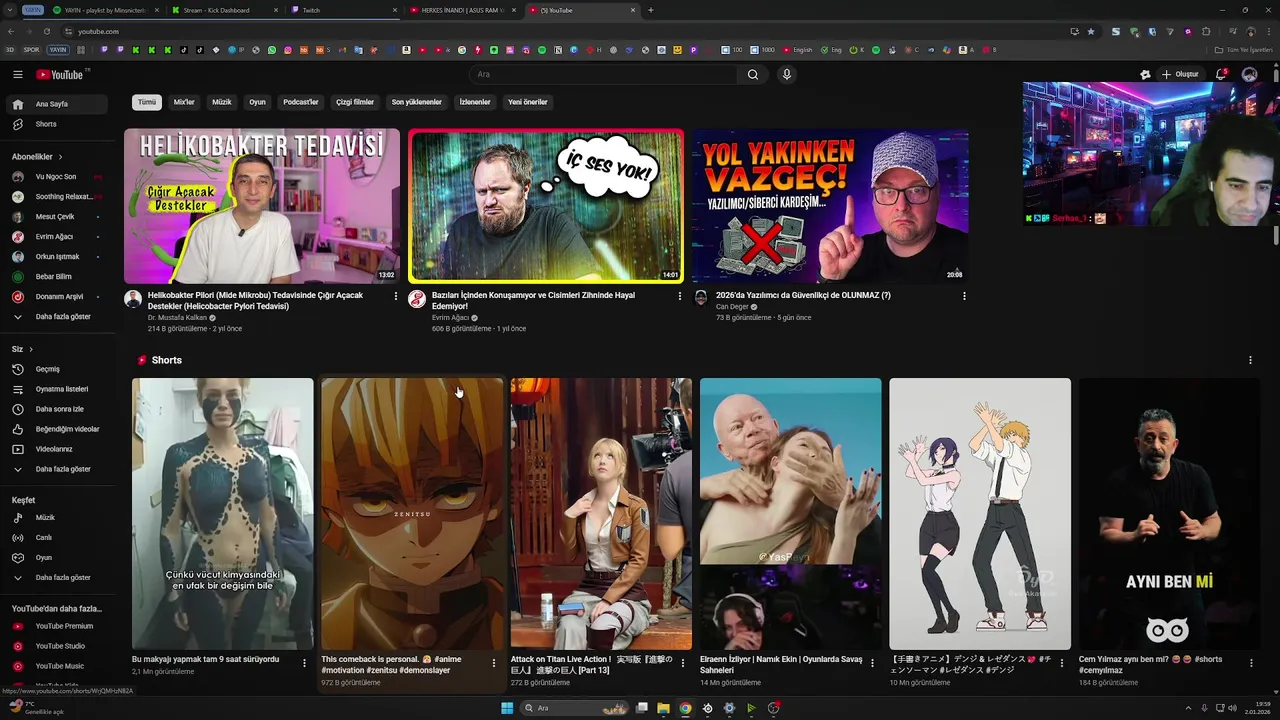Play İç Ses Yok video thumbnail
The width and height of the screenshot is (1280, 720).
pos(546,206)
